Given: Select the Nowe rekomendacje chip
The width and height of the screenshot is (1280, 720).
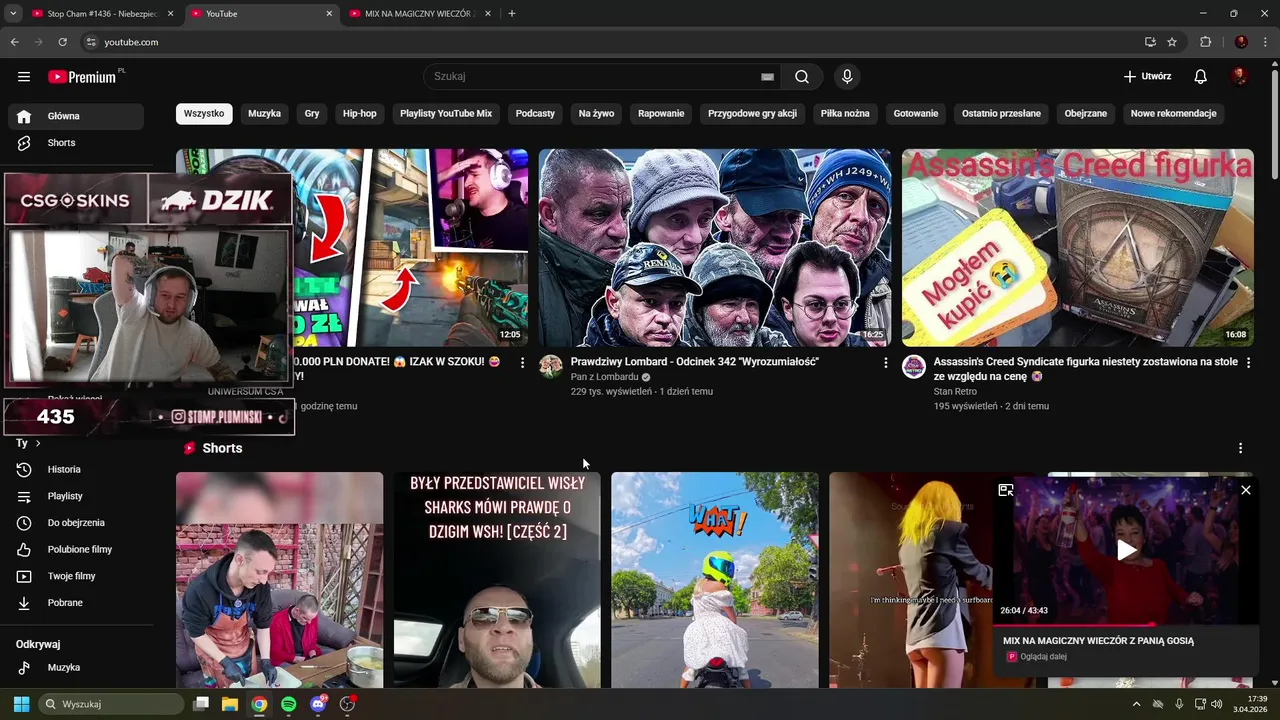Looking at the screenshot, I should [1173, 114].
